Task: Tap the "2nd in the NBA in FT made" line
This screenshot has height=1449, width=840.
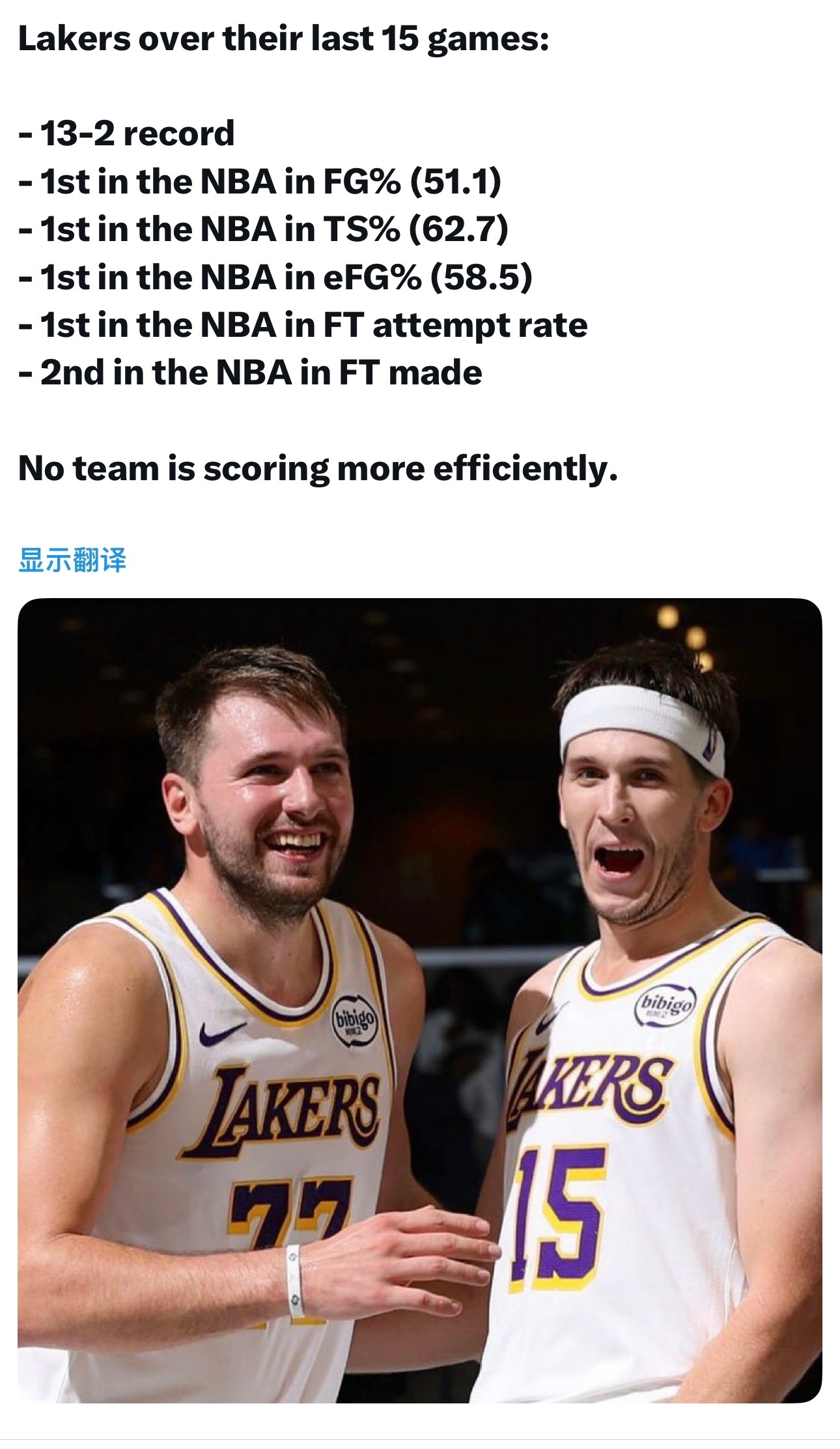Action: point(251,373)
